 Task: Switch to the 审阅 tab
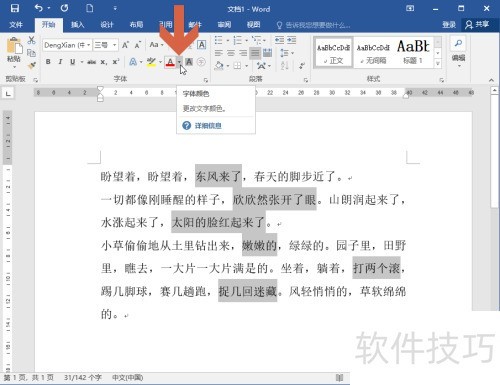[x=224, y=25]
